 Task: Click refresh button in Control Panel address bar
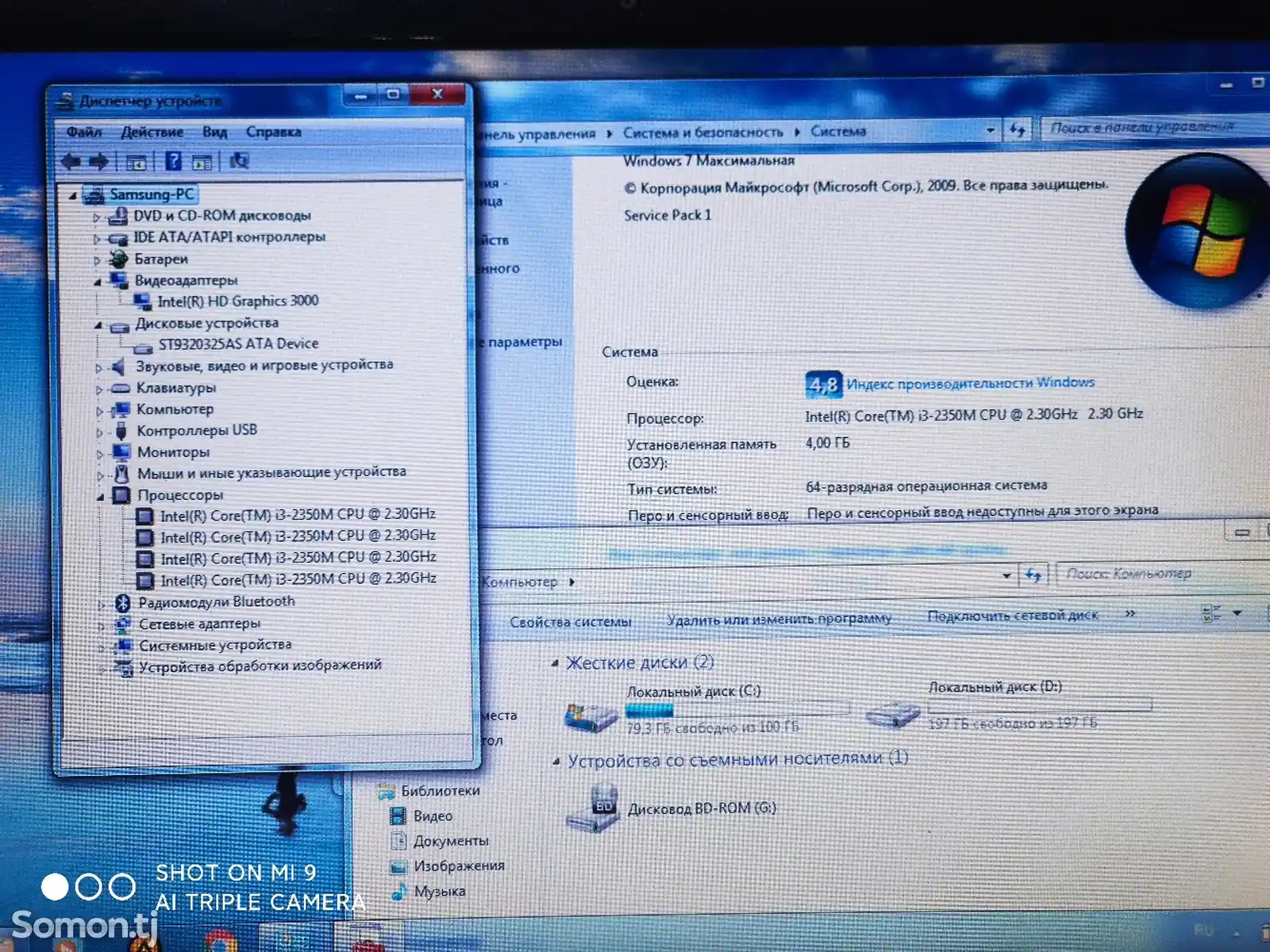1018,129
